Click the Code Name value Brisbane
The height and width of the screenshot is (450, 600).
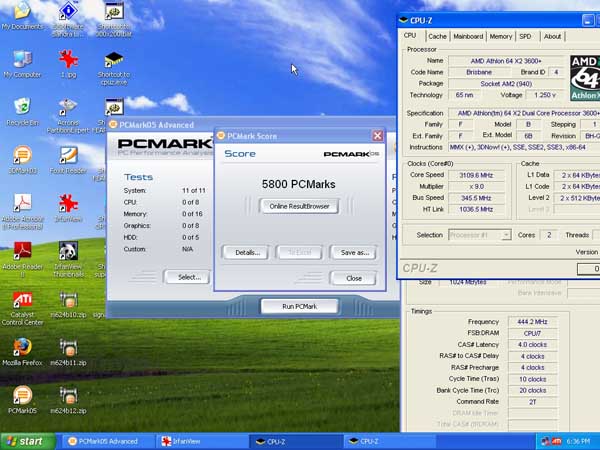pos(479,72)
